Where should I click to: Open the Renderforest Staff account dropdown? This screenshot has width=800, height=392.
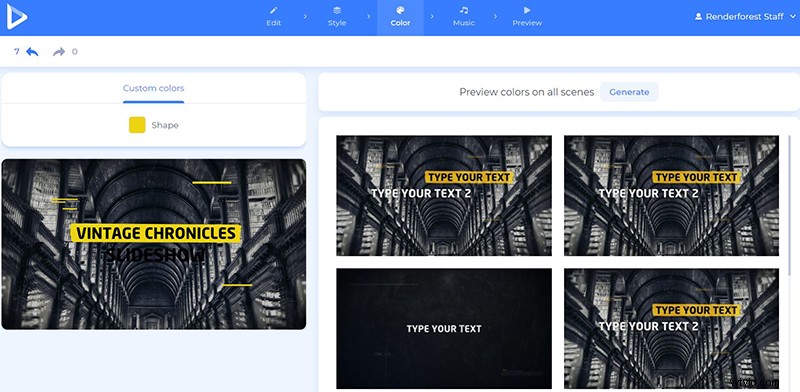point(745,17)
